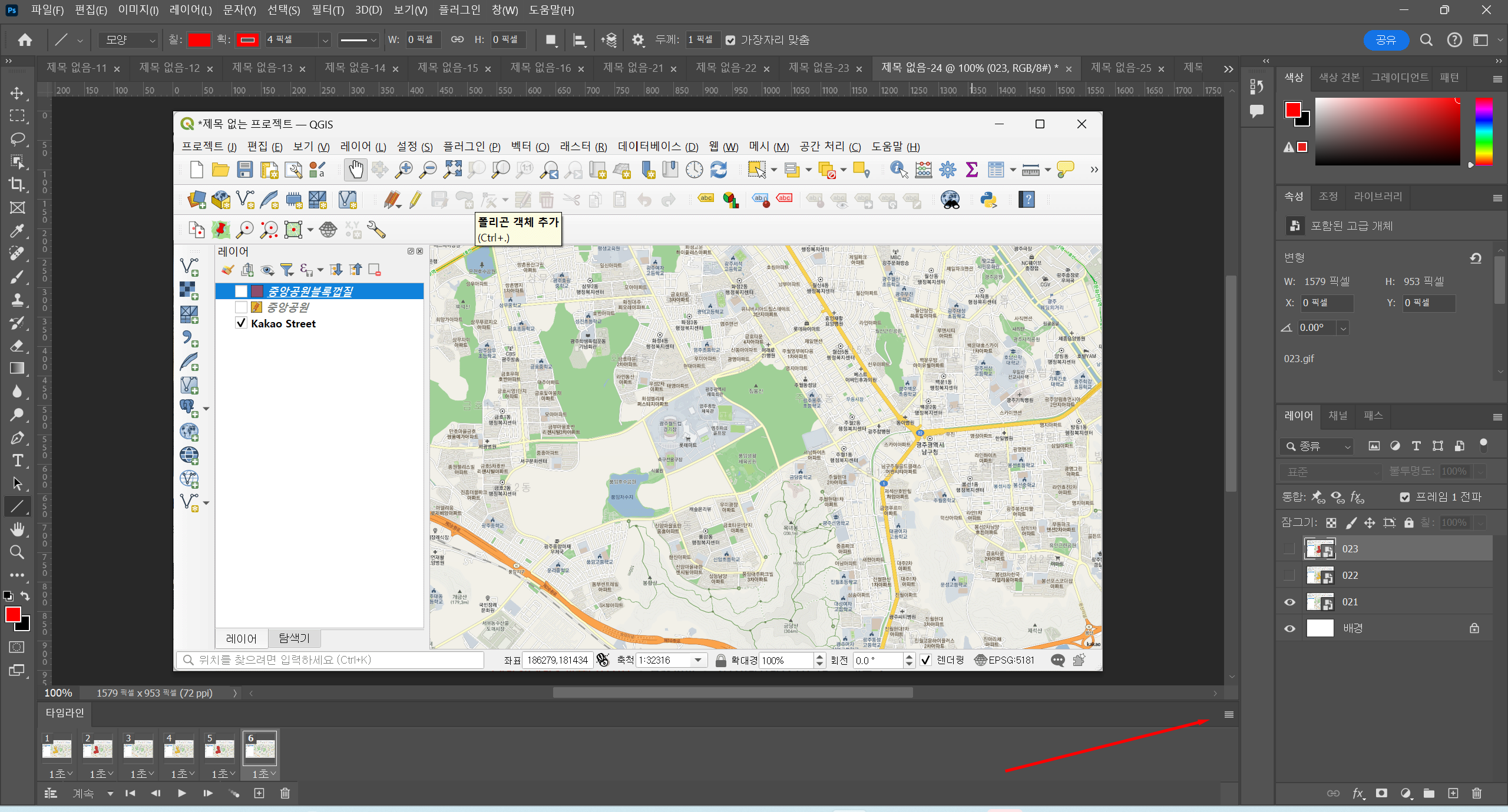Open the 필터(T) menu
The image size is (1508, 812).
click(327, 10)
